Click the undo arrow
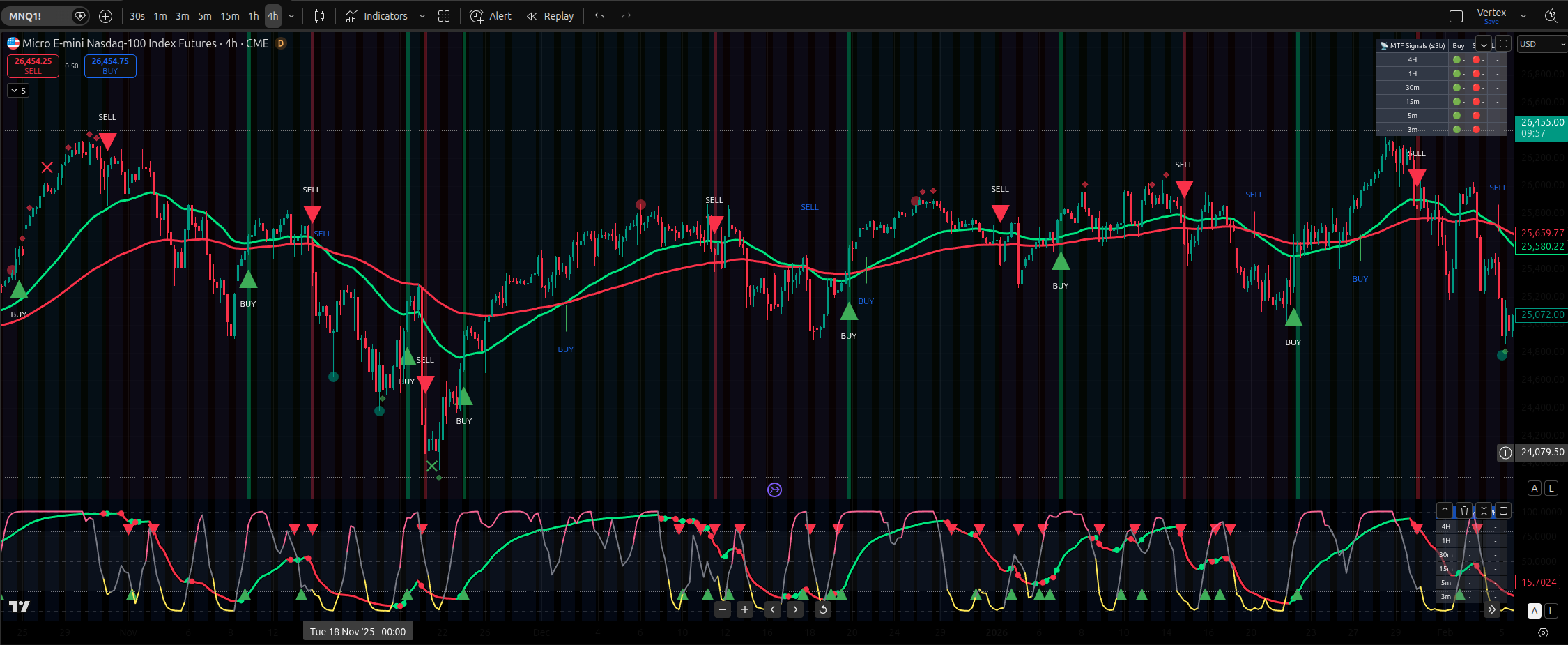 [x=599, y=16]
